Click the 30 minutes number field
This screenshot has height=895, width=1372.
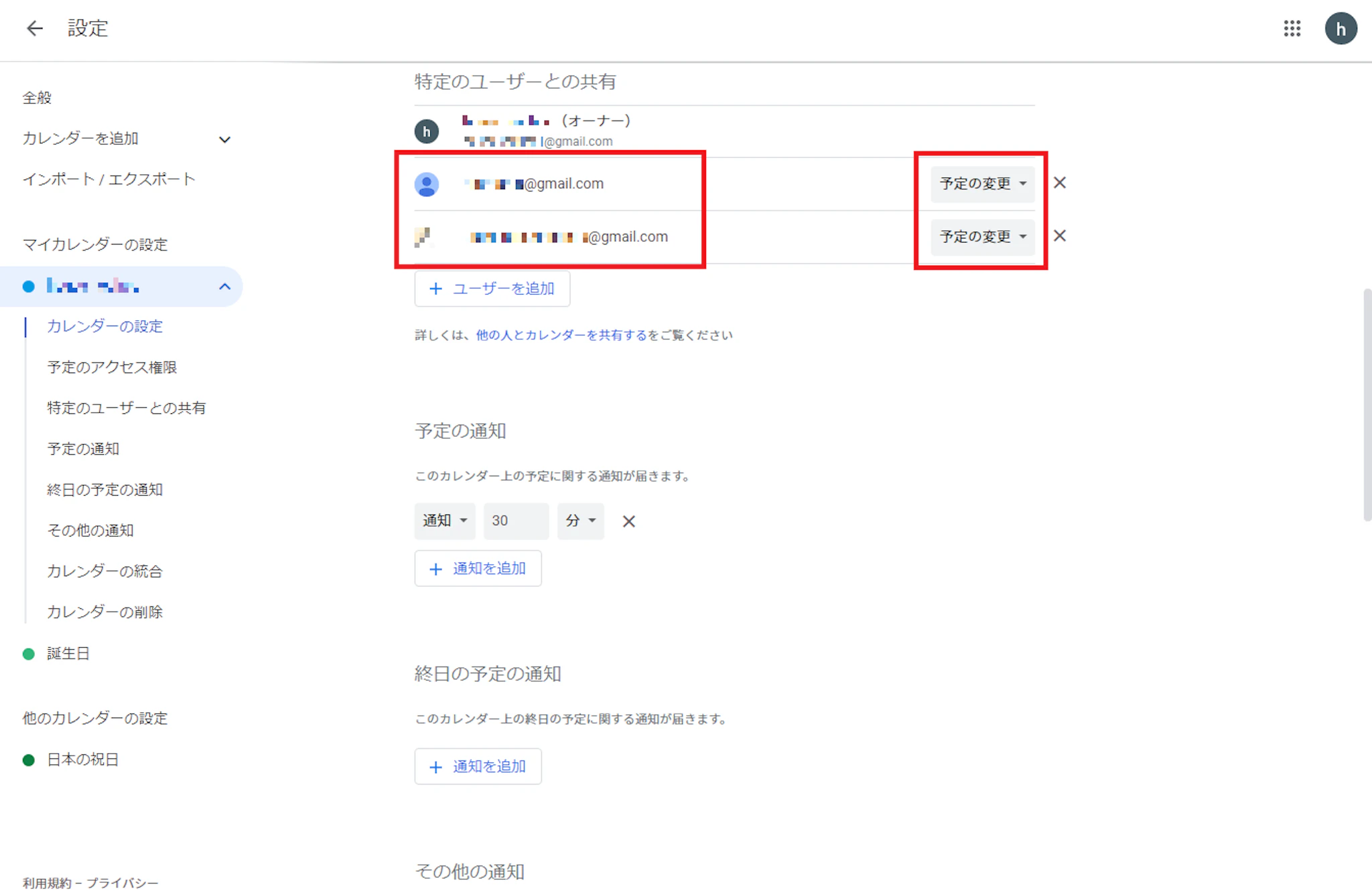point(515,521)
